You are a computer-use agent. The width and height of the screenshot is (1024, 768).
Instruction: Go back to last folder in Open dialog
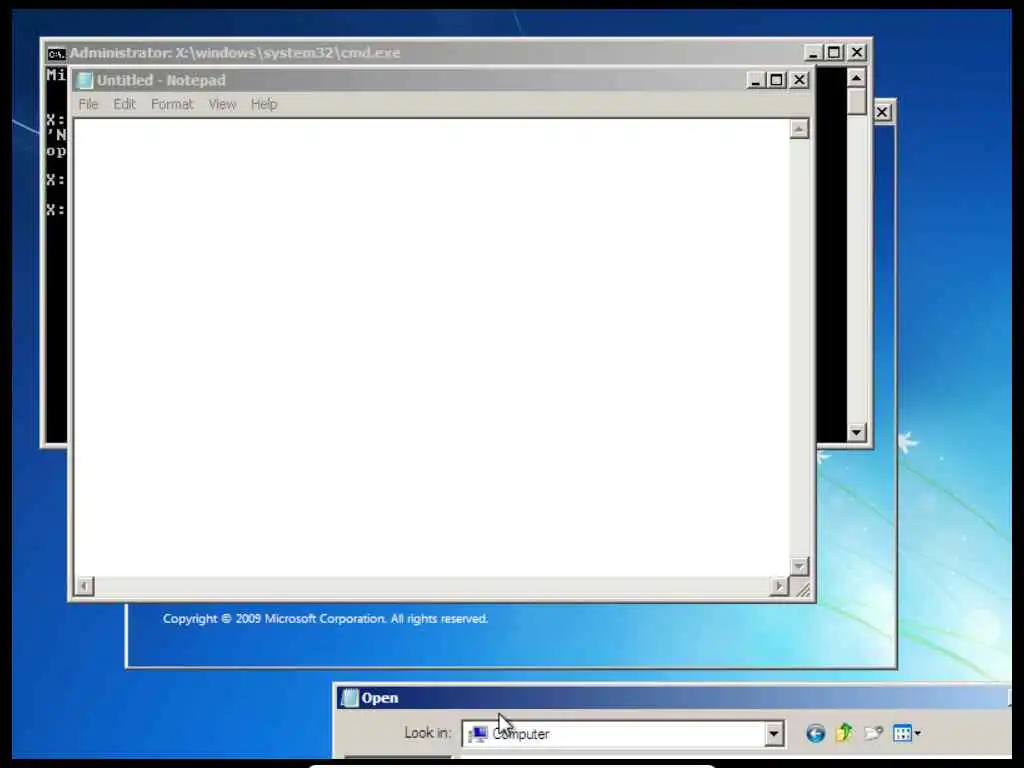(x=815, y=733)
